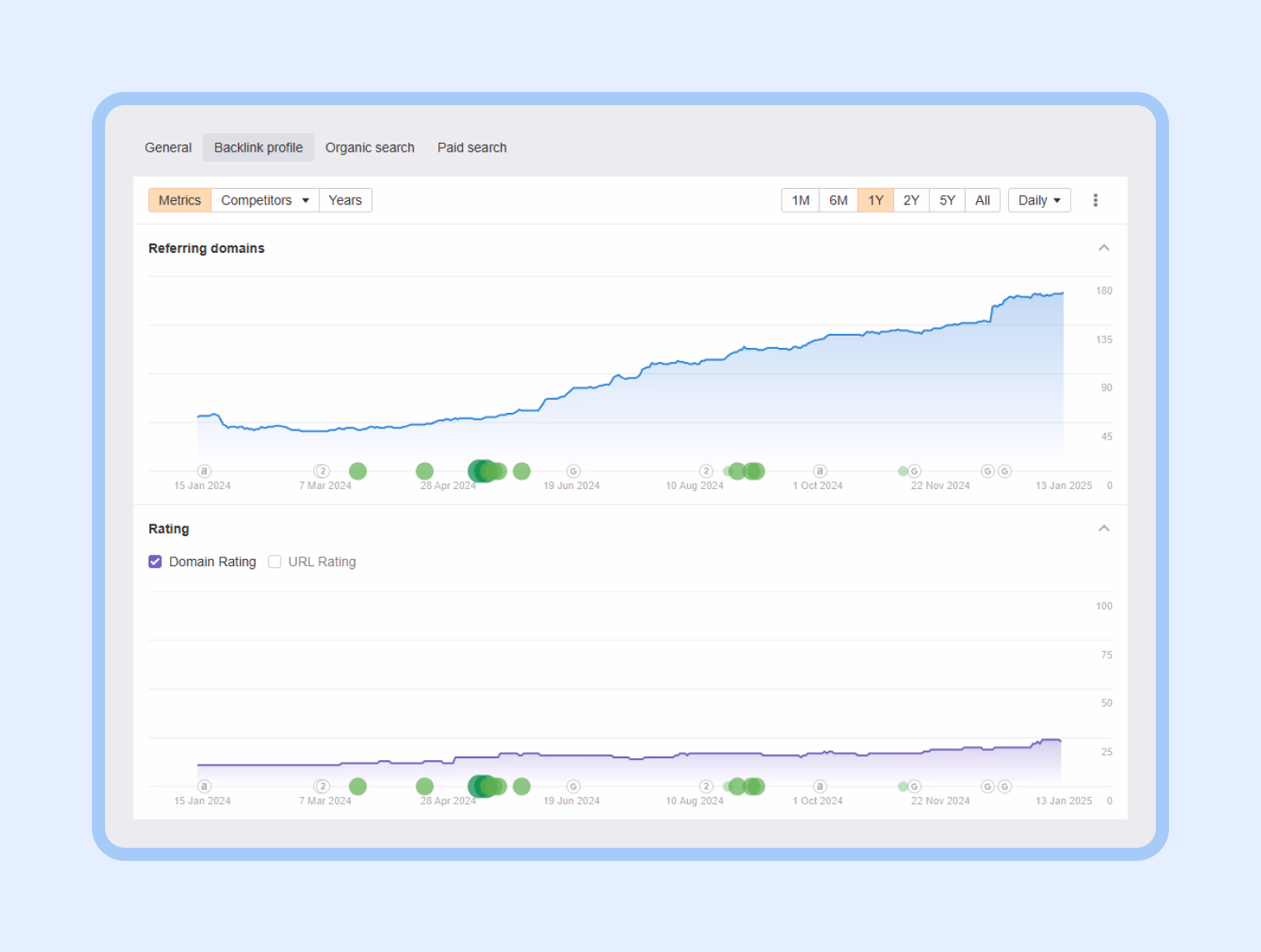The image size is (1261, 952).
Task: Collapse the Rating section chevron
Action: coord(1104,529)
